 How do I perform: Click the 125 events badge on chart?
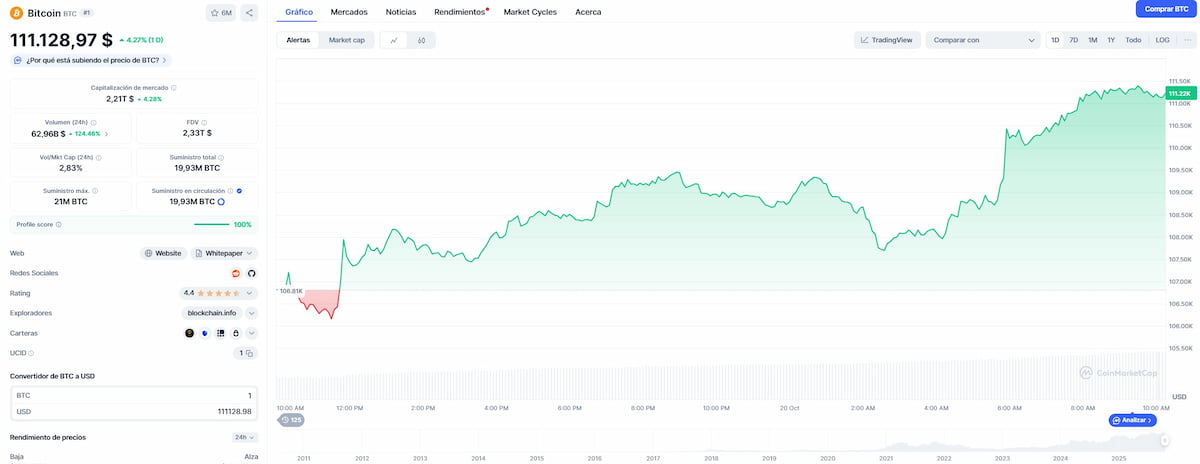coord(291,420)
